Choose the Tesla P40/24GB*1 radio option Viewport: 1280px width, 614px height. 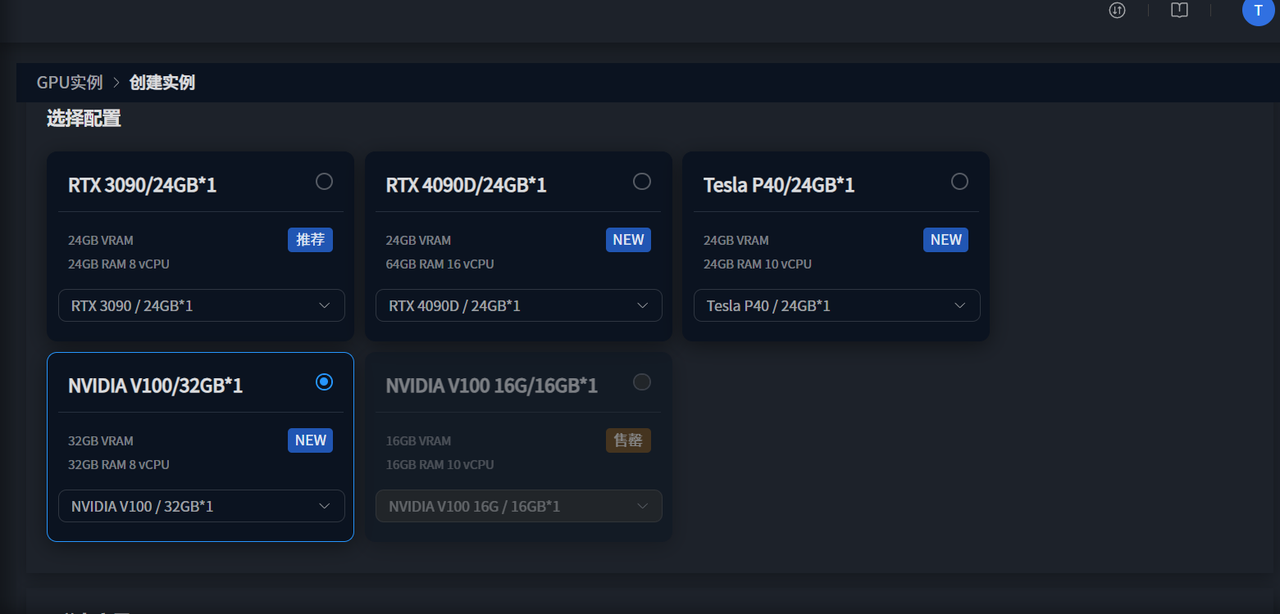[960, 182]
